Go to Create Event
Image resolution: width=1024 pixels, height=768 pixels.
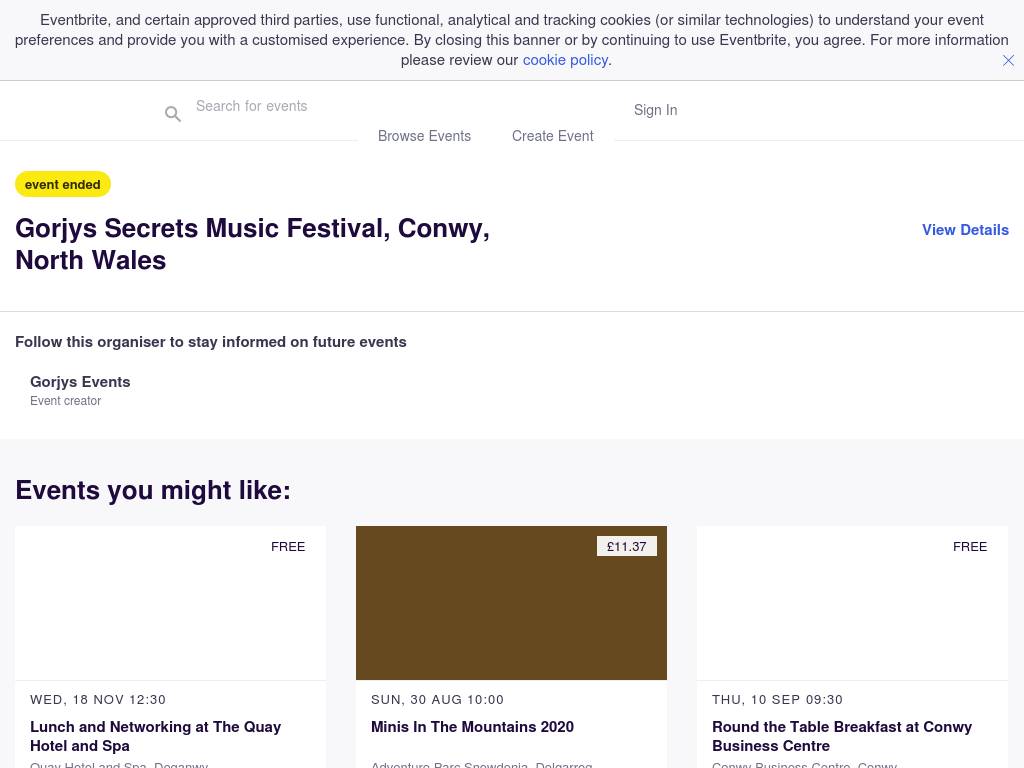point(552,136)
